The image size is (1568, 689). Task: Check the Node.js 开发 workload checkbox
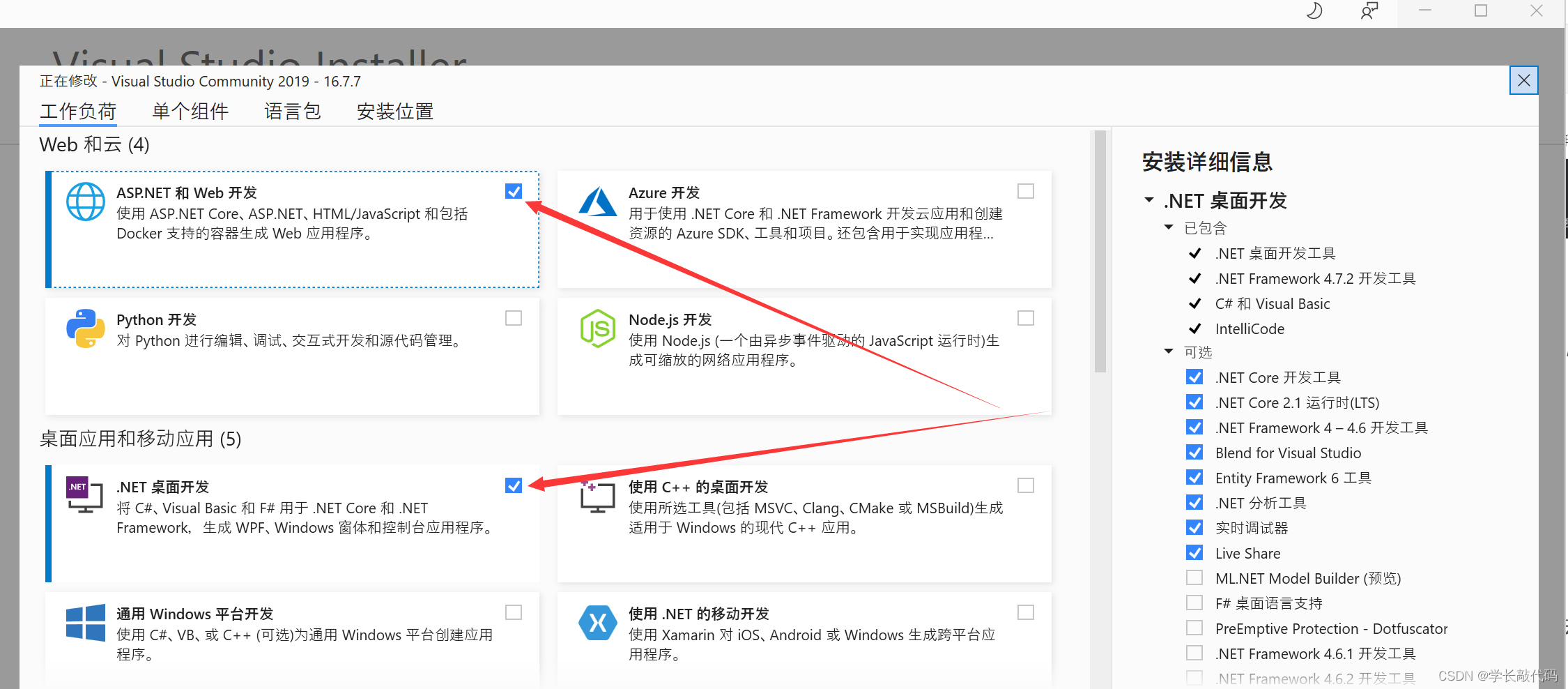1026,318
